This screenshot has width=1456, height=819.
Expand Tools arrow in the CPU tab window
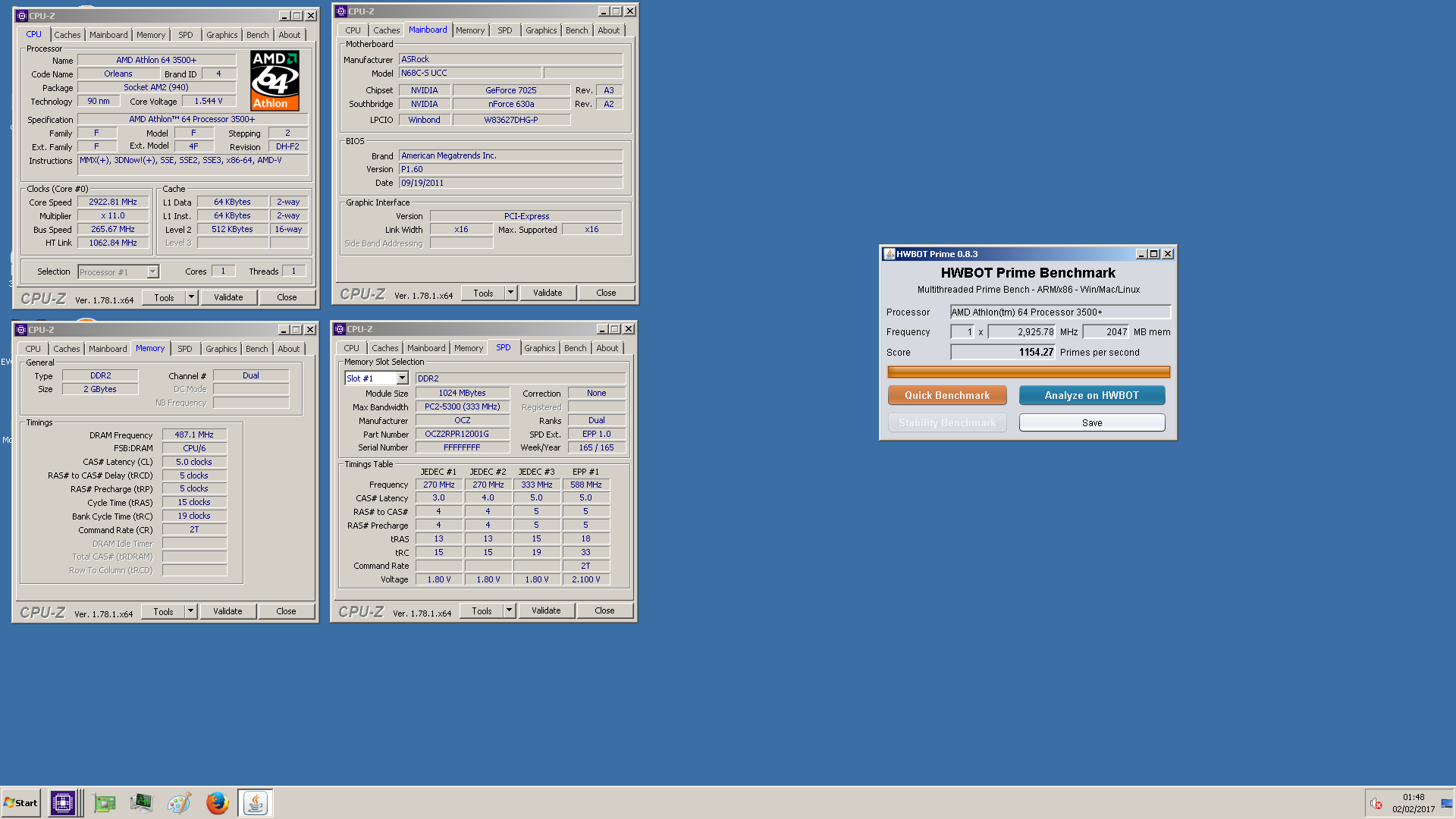pyautogui.click(x=192, y=297)
